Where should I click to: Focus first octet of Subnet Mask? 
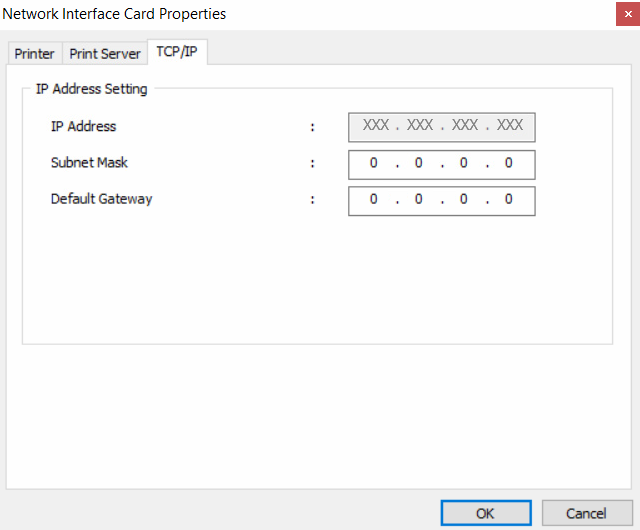point(374,163)
